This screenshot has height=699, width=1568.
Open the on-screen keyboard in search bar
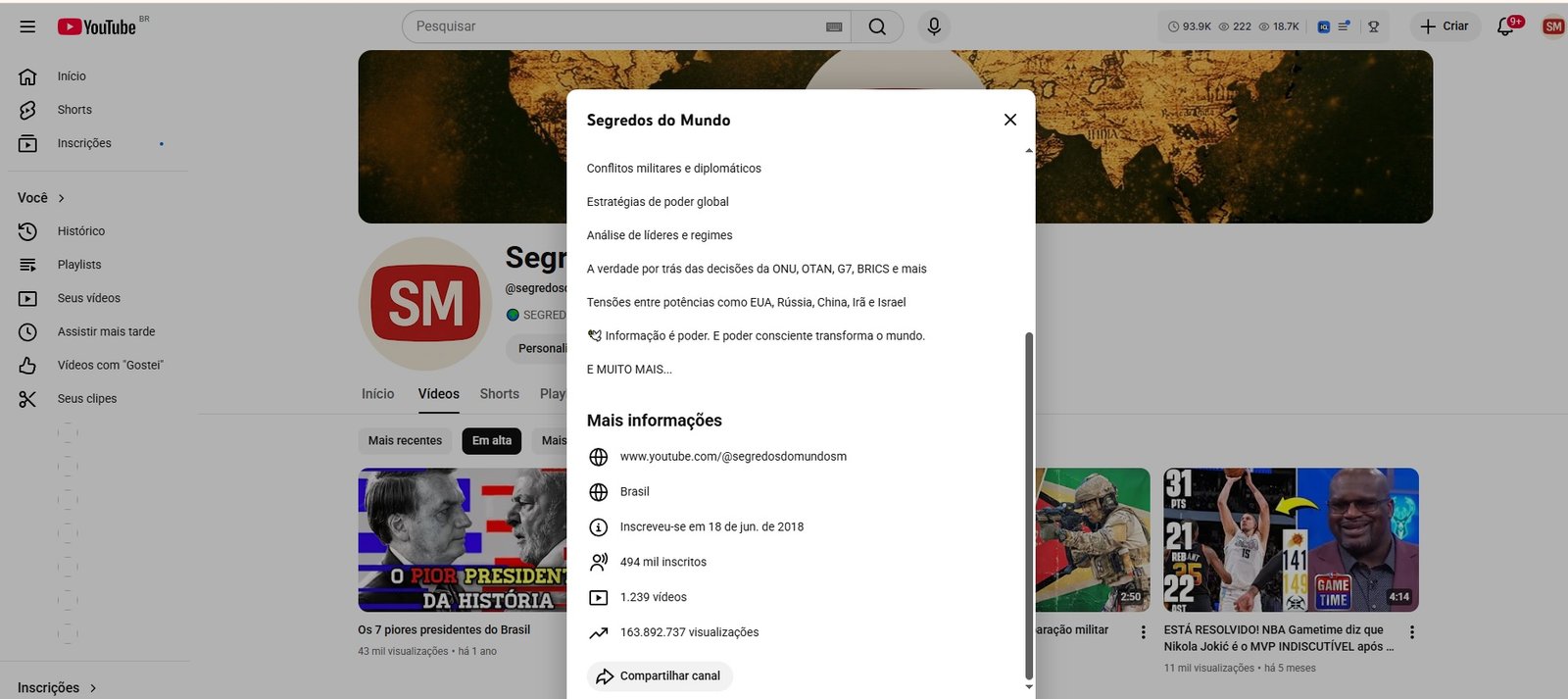(x=834, y=27)
